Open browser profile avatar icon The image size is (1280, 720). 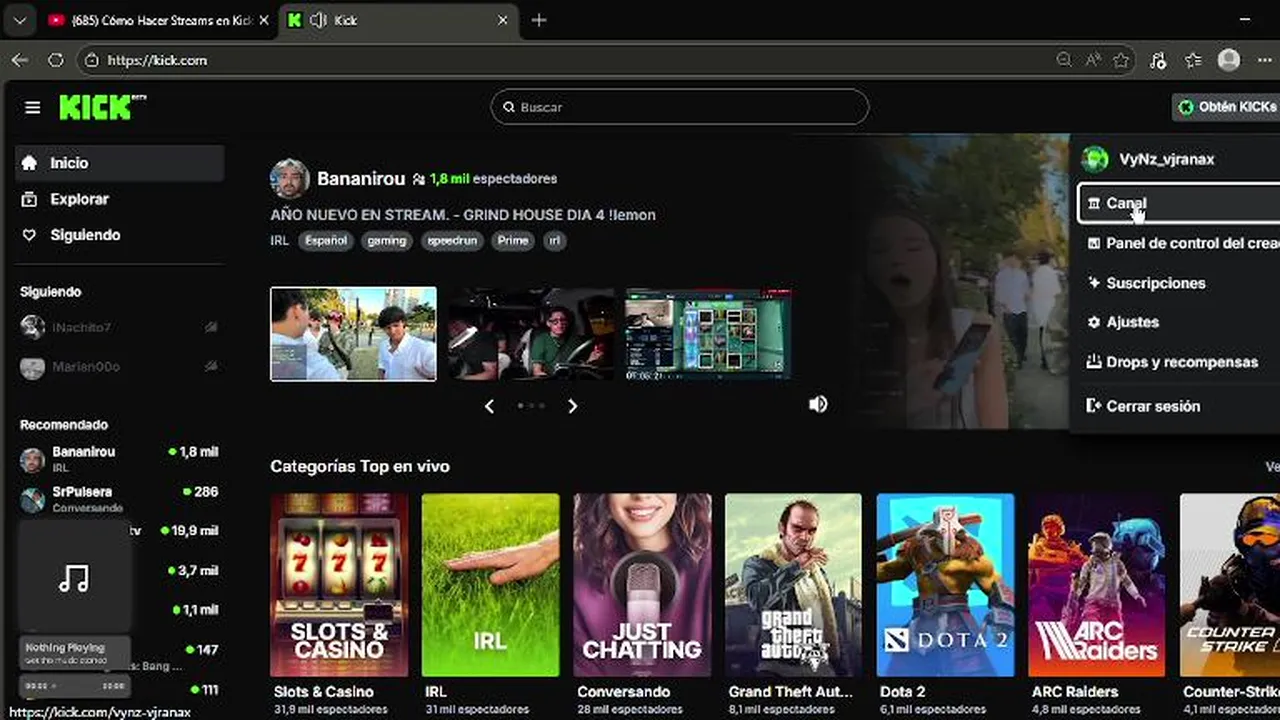click(x=1229, y=60)
